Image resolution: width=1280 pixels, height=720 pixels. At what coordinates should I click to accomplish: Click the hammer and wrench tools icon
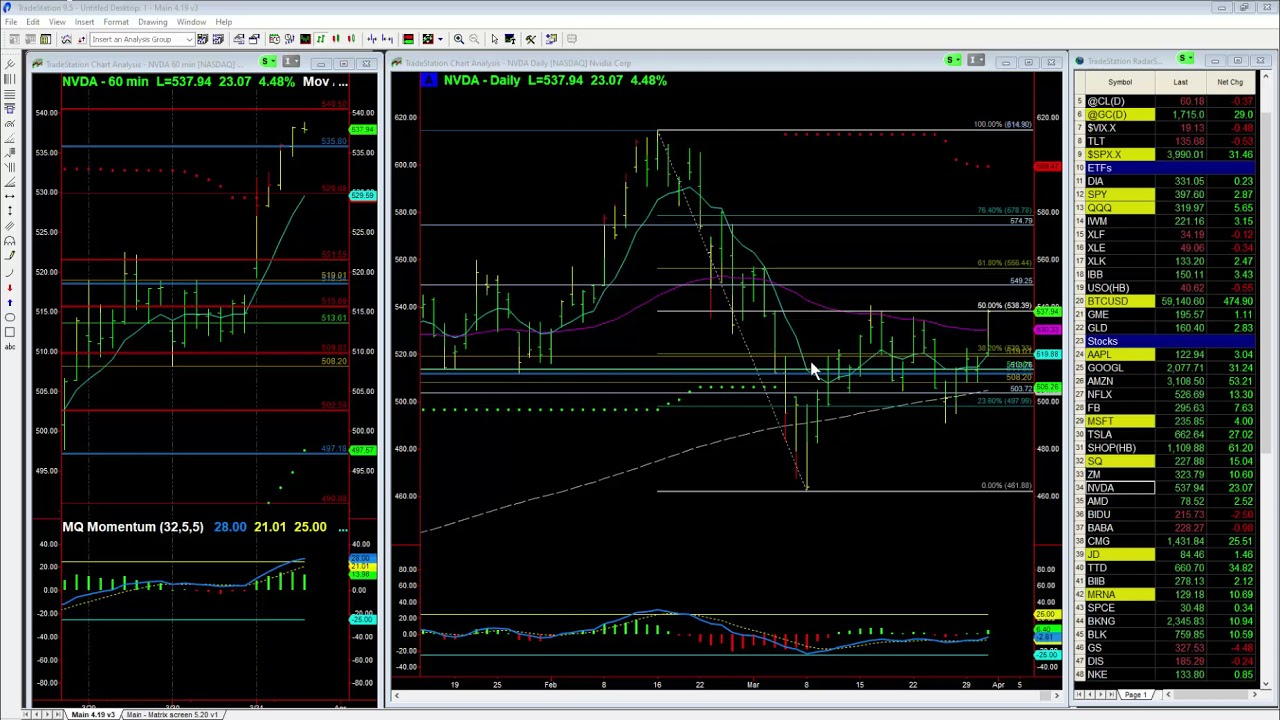(530, 39)
